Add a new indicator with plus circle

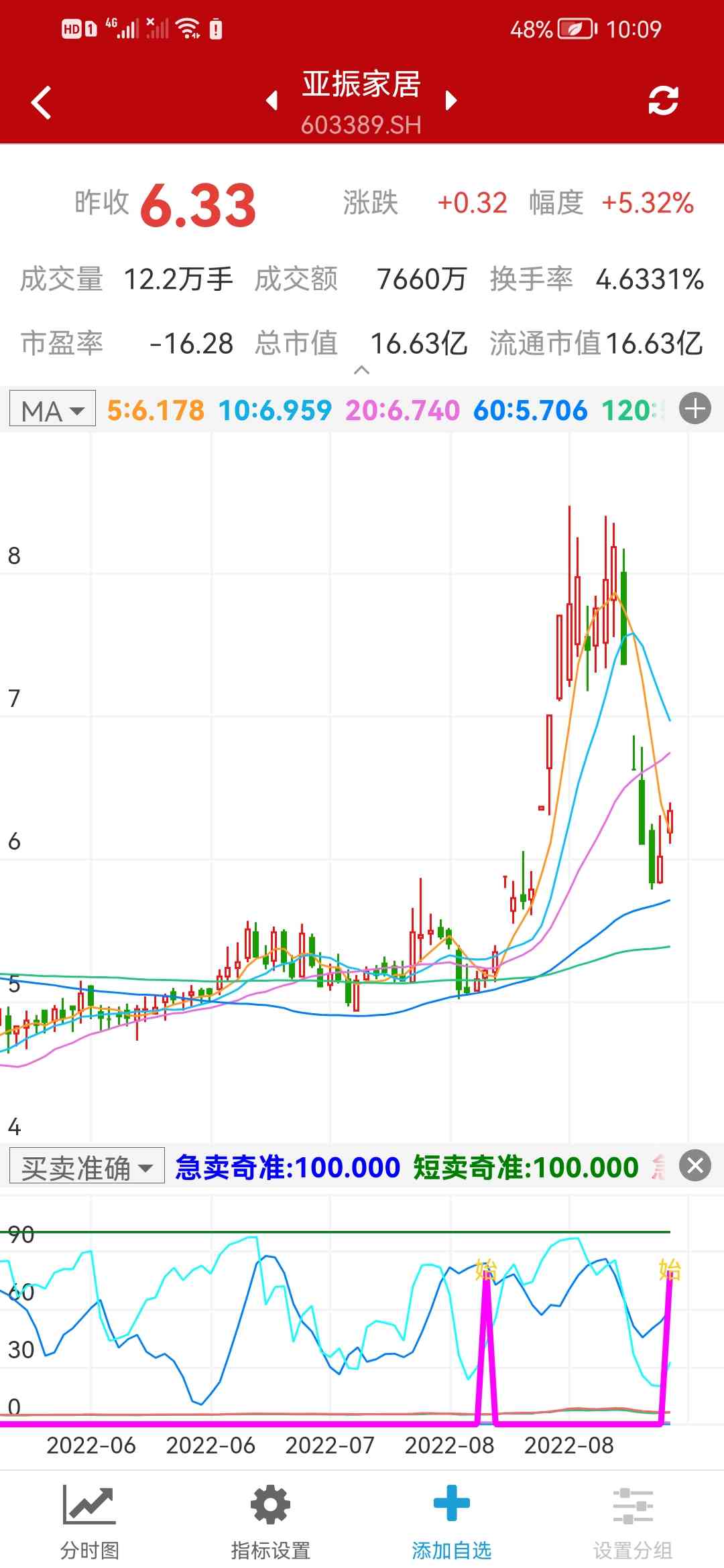[695, 409]
